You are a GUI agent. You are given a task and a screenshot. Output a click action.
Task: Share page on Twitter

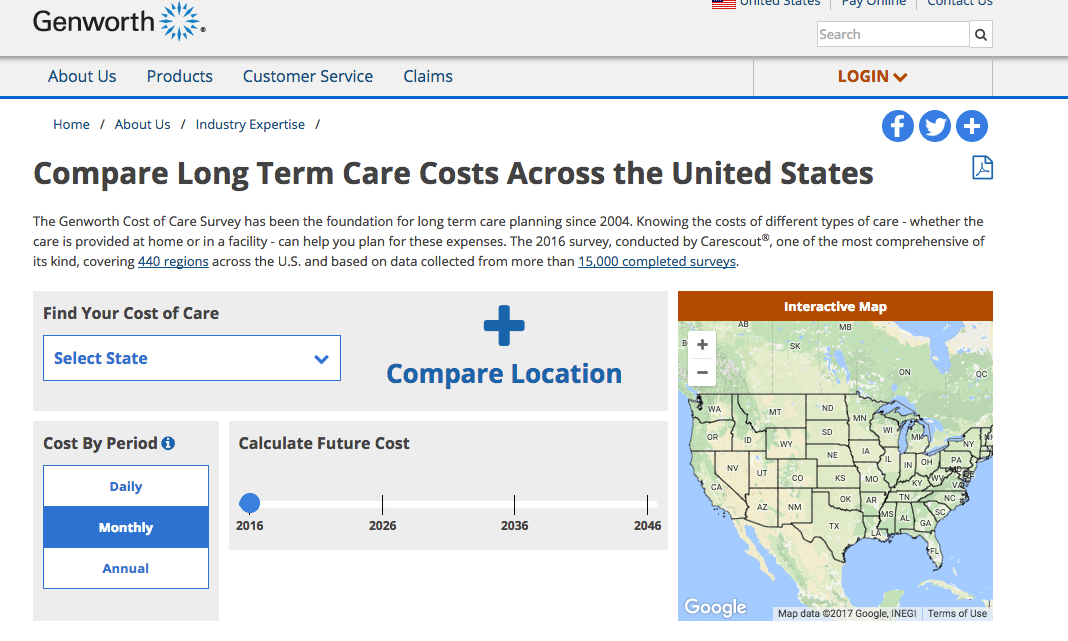(934, 126)
